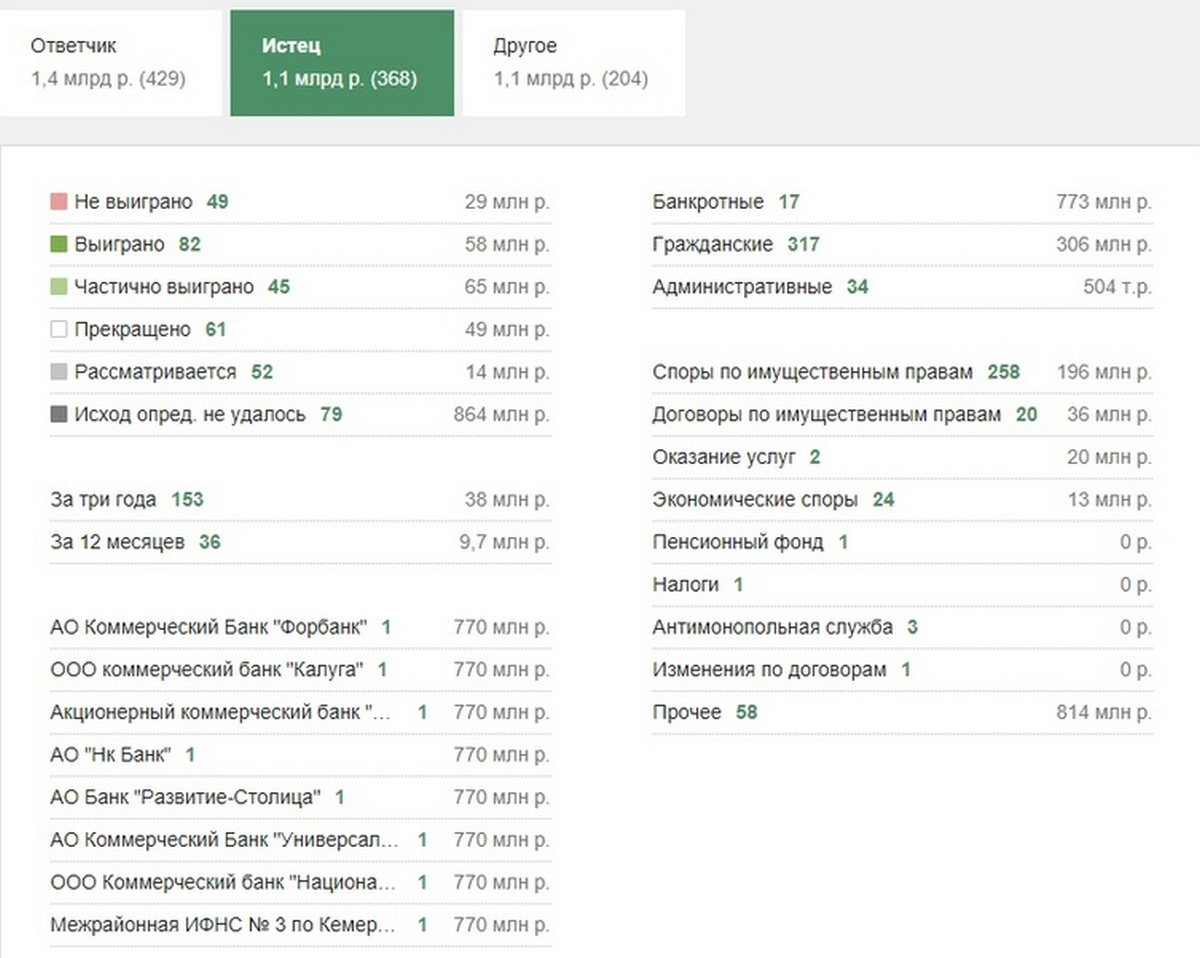The image size is (1200, 958).
Task: Click the 306 млн р. civil amount
Action: pos(1104,244)
